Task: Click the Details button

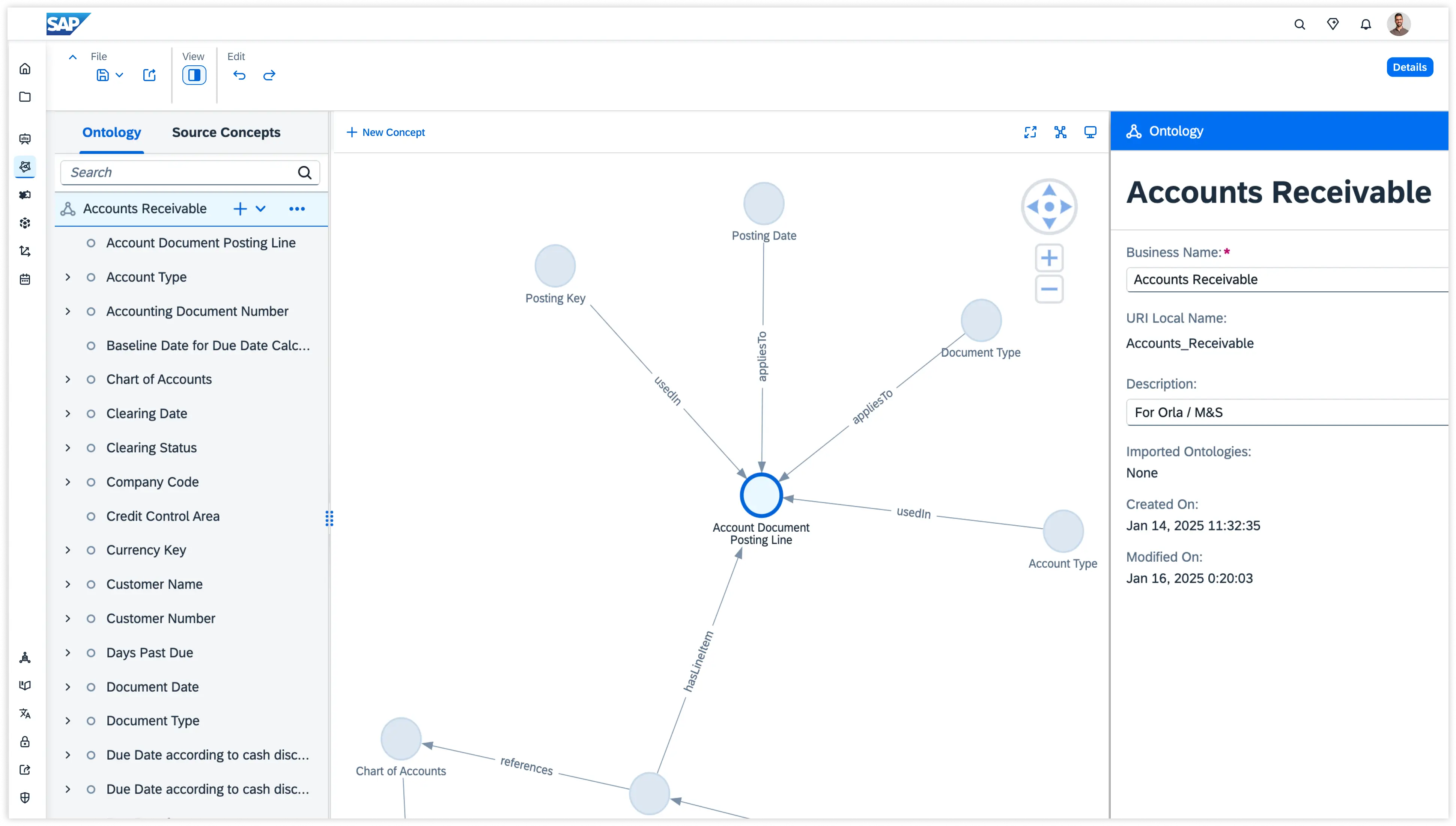Action: (1409, 66)
